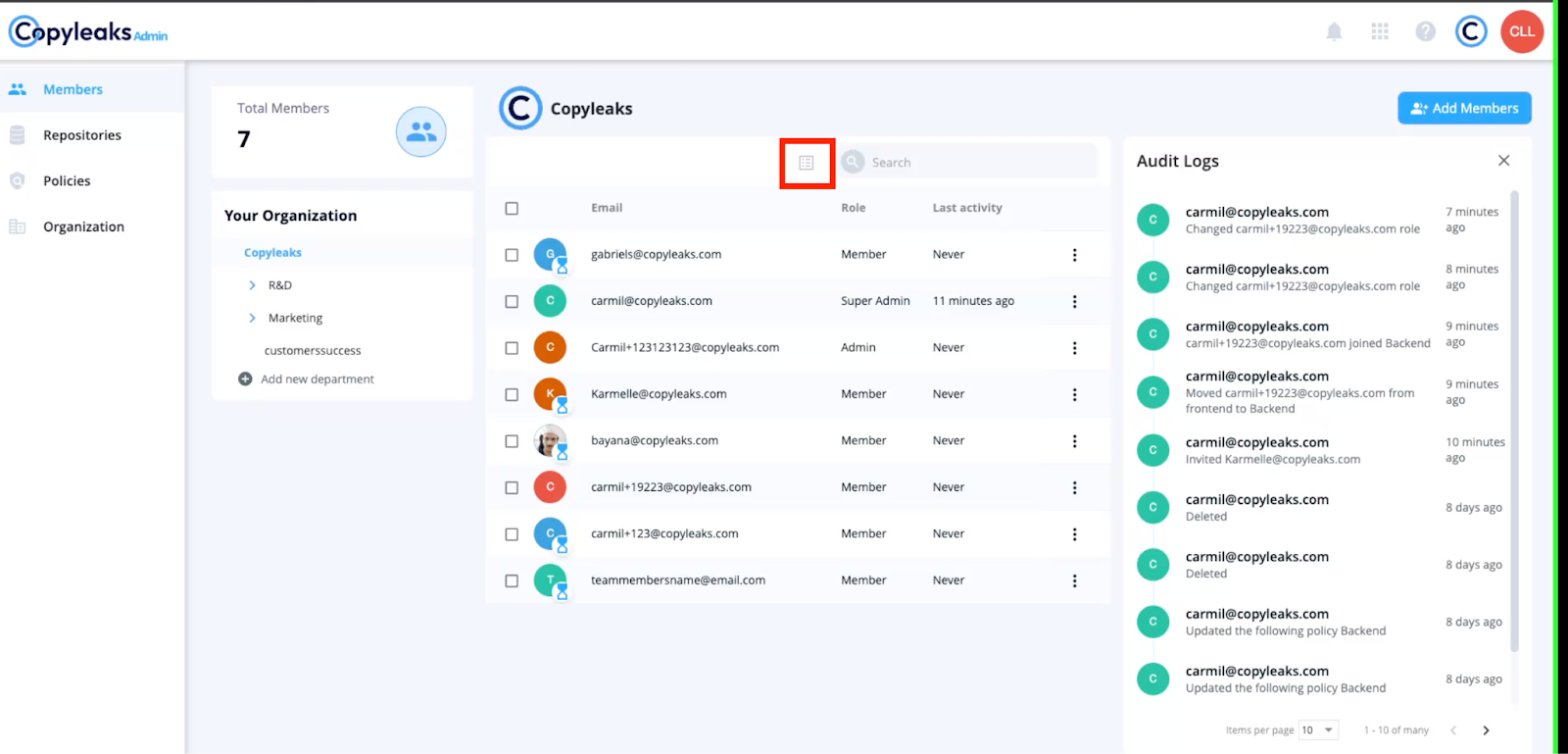Open options menu for gabriels@copyleaks.com
This screenshot has width=1568, height=754.
[x=1074, y=255]
